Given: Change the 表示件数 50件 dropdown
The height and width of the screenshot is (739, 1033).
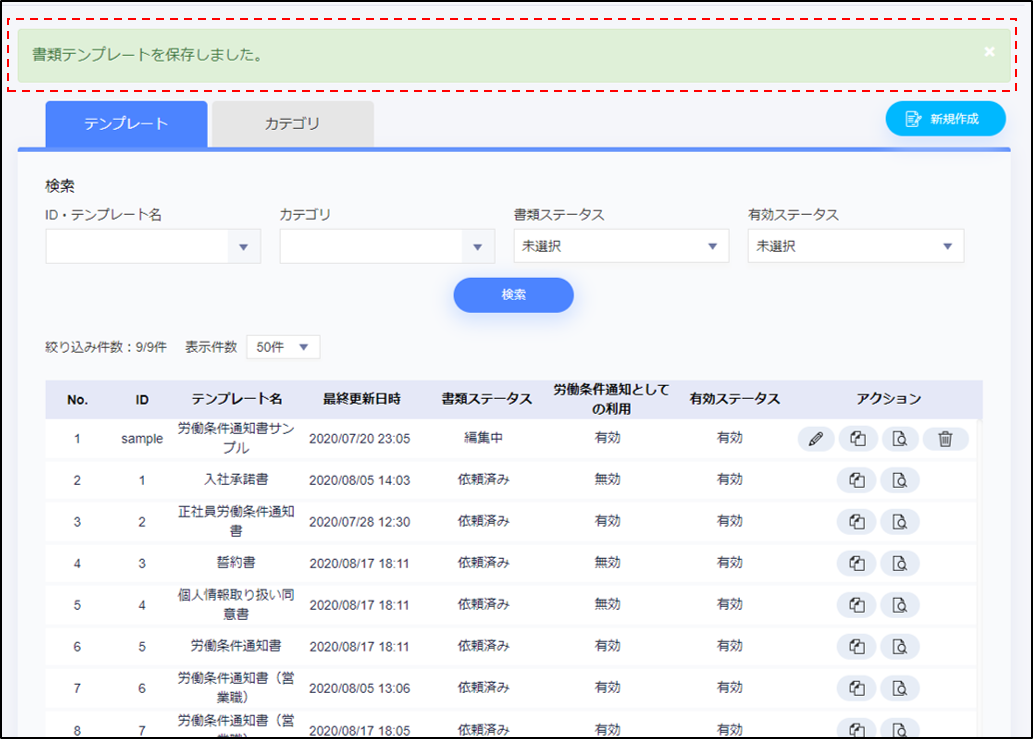Looking at the screenshot, I should (x=283, y=347).
